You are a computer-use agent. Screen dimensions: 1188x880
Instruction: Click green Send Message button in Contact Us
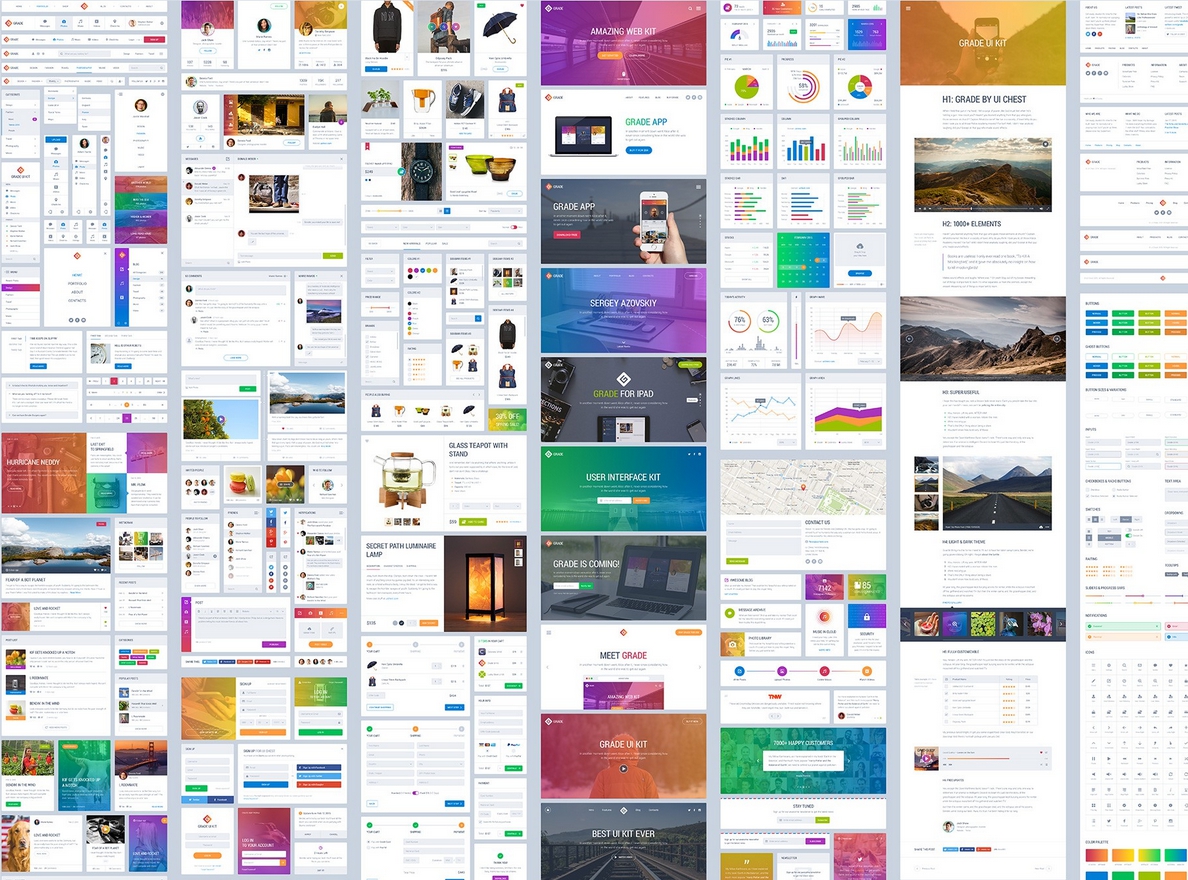[737, 561]
